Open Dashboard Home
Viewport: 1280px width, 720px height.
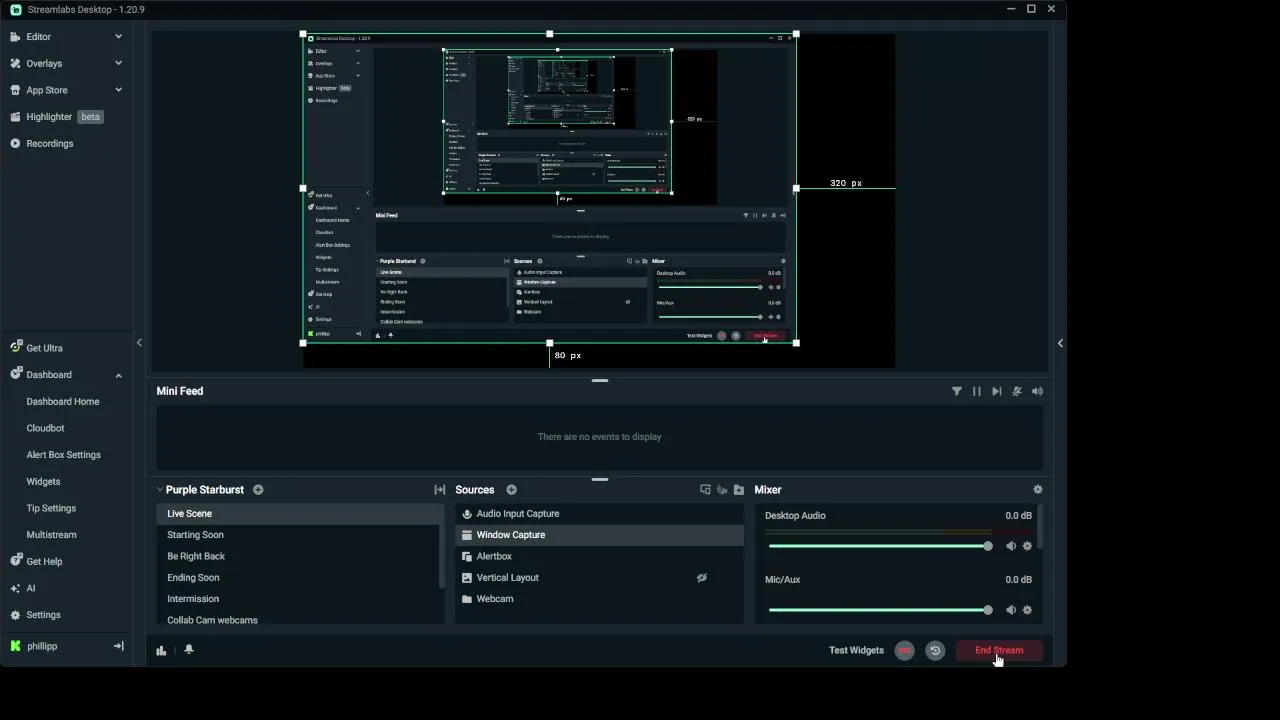[x=63, y=401]
